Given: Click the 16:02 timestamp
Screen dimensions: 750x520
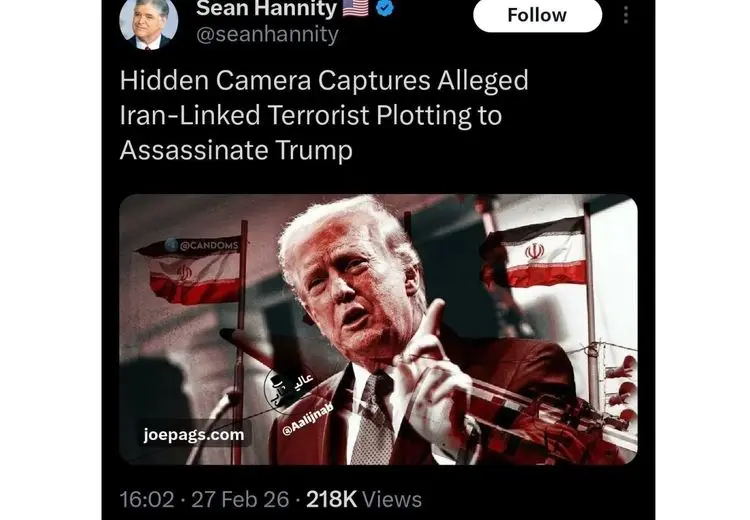Looking at the screenshot, I should coord(147,499).
